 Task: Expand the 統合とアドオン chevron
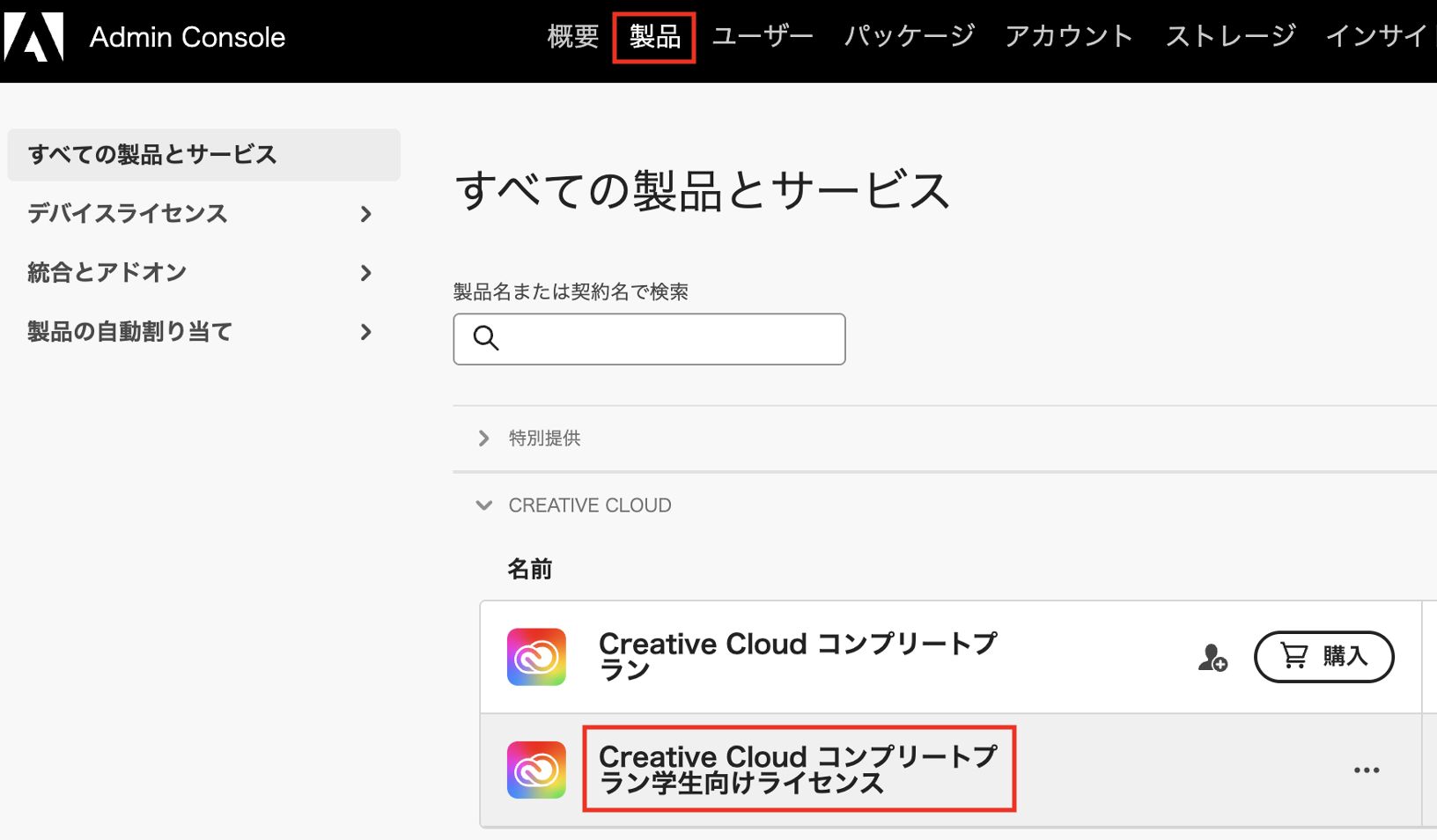pos(366,273)
